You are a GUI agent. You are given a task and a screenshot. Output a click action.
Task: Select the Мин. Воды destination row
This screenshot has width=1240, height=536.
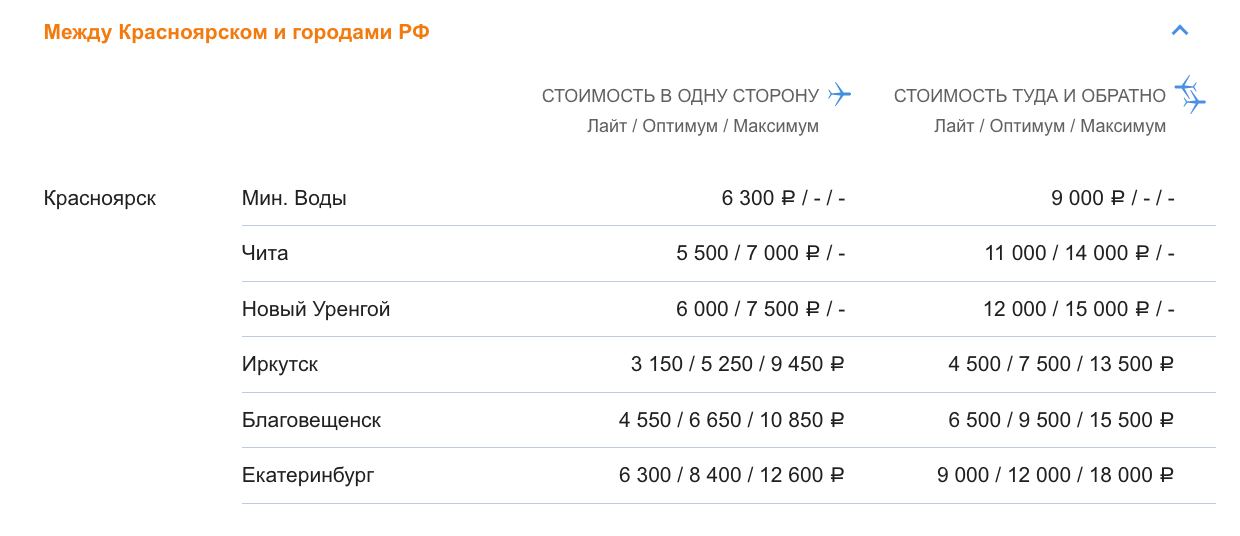click(x=729, y=198)
